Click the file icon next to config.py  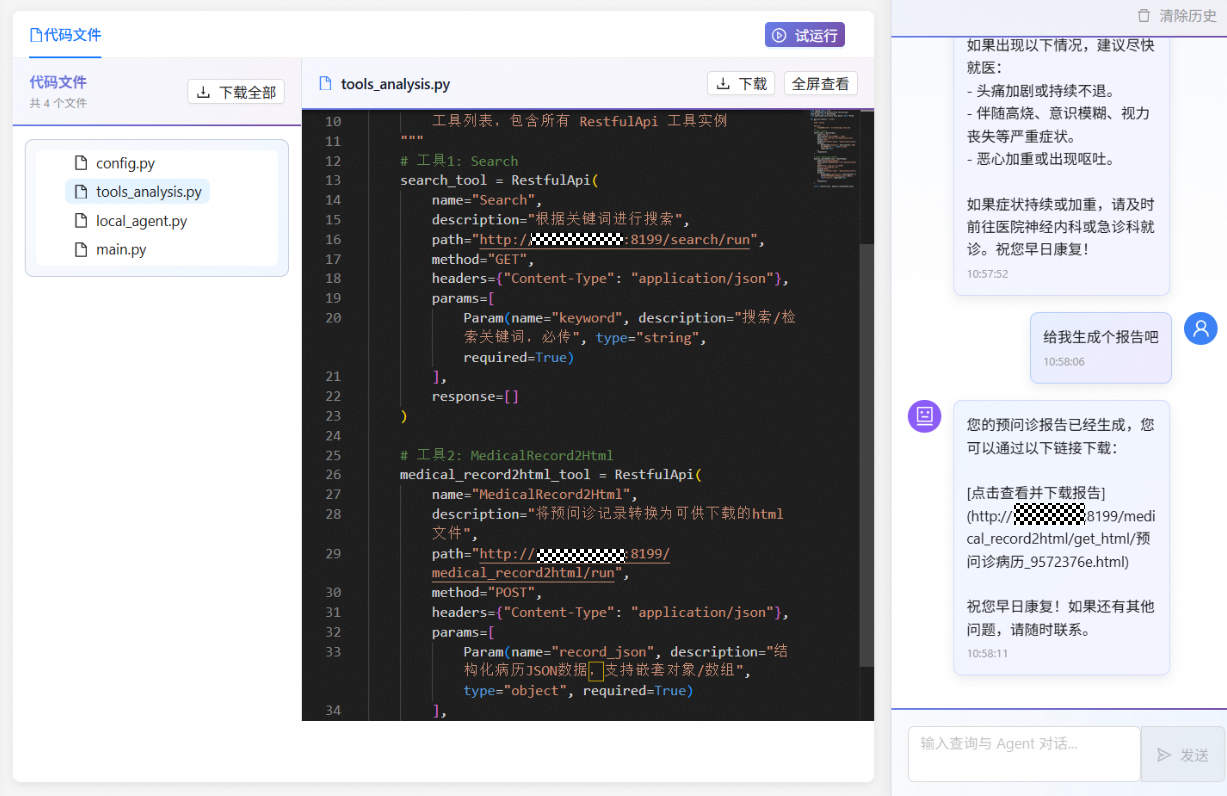(x=81, y=163)
